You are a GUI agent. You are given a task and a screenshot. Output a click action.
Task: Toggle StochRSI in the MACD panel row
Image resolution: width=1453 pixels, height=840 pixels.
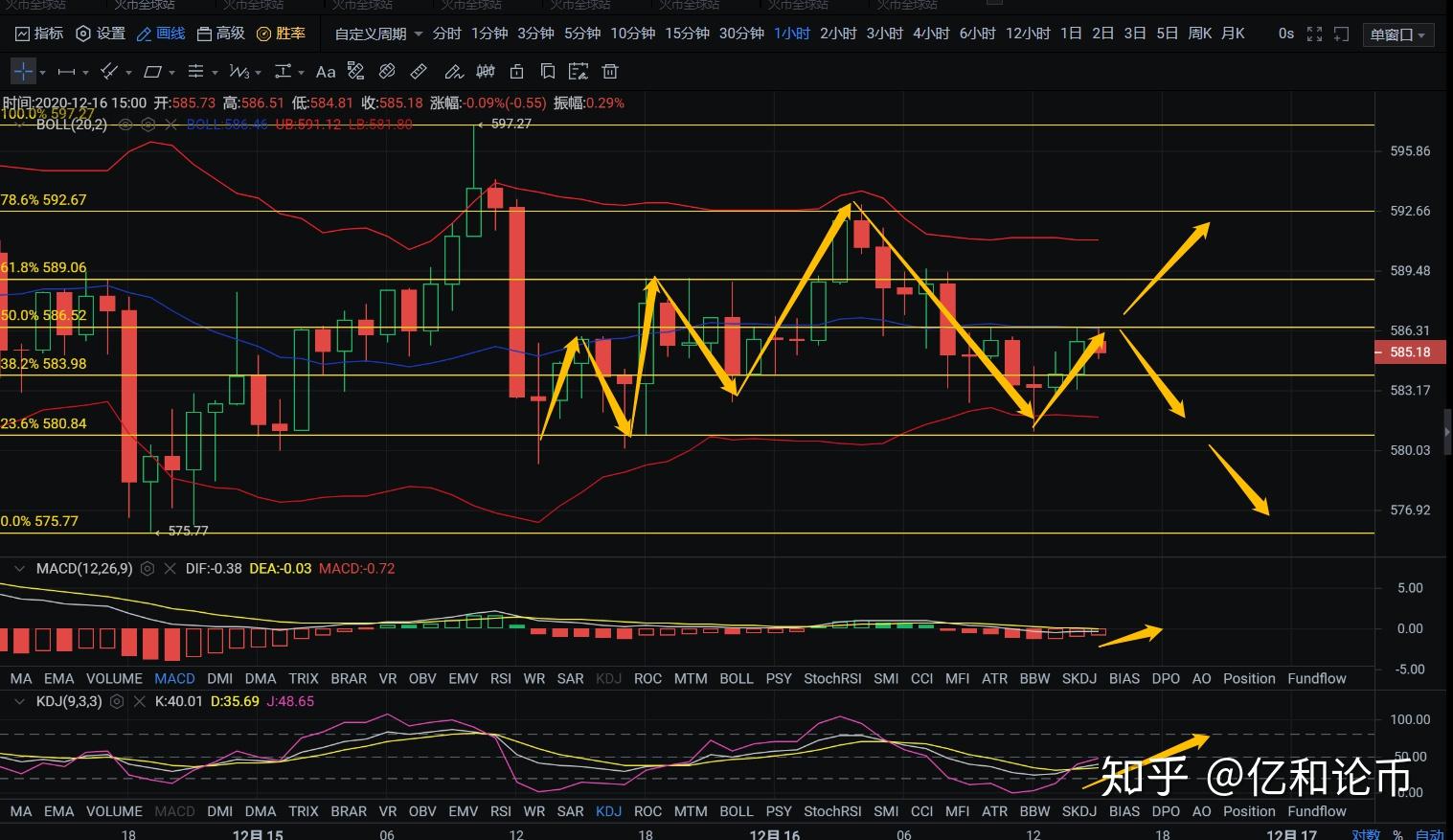coord(832,678)
